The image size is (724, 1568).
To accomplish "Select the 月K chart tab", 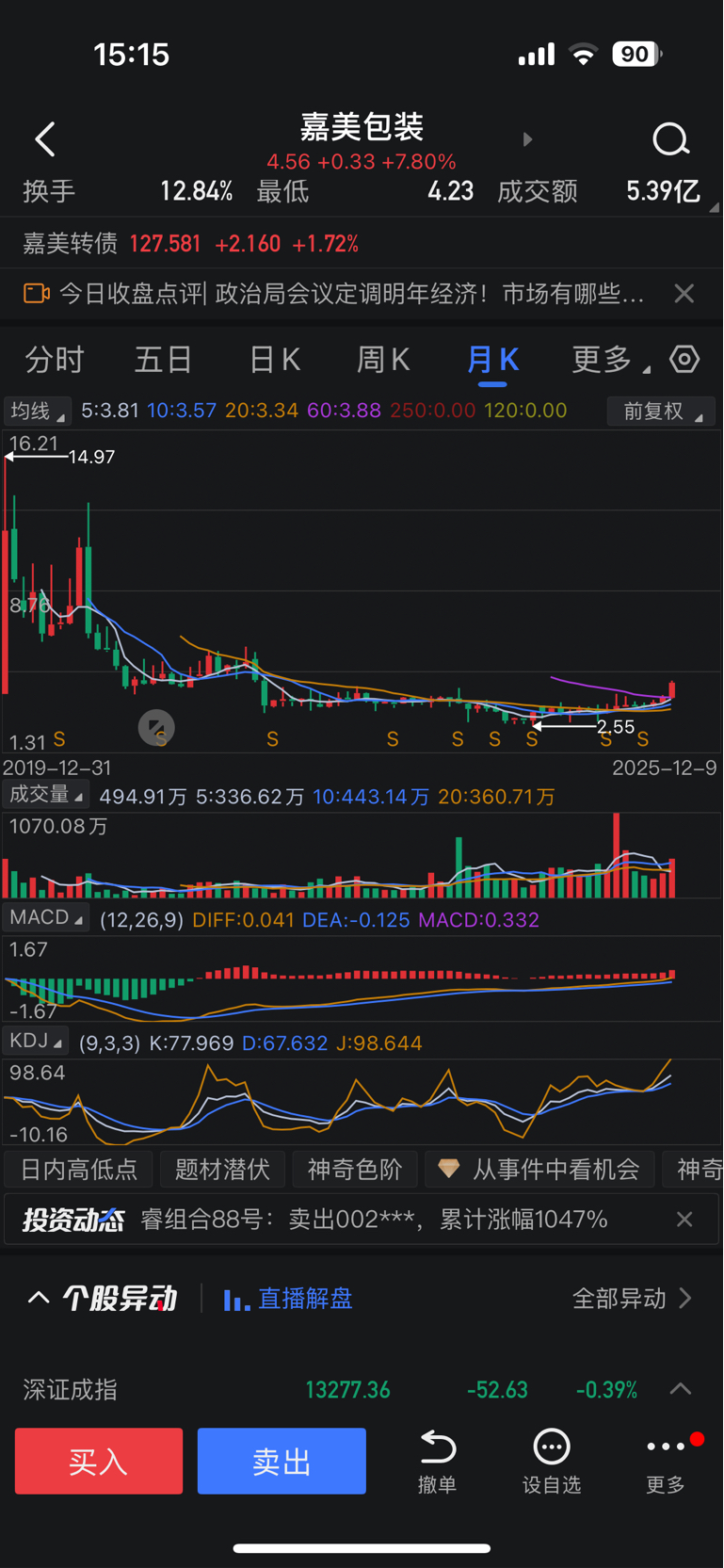I will click(493, 360).
